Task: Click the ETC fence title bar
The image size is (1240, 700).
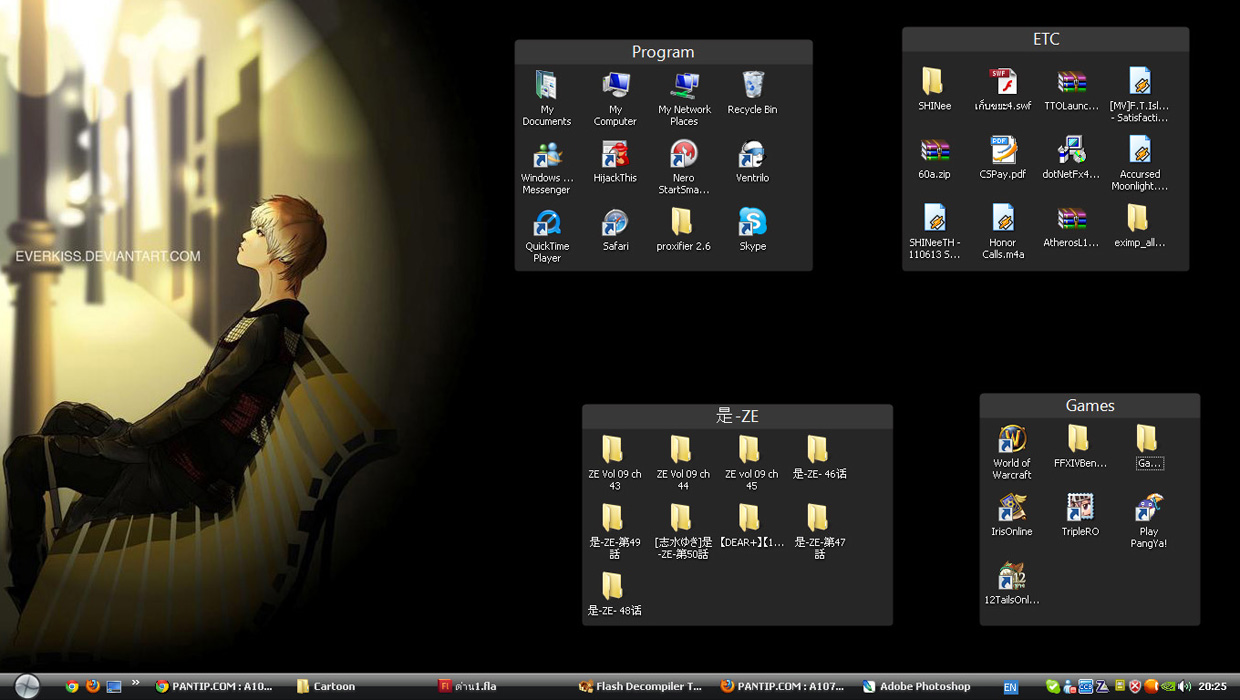Action: pyautogui.click(x=1045, y=39)
